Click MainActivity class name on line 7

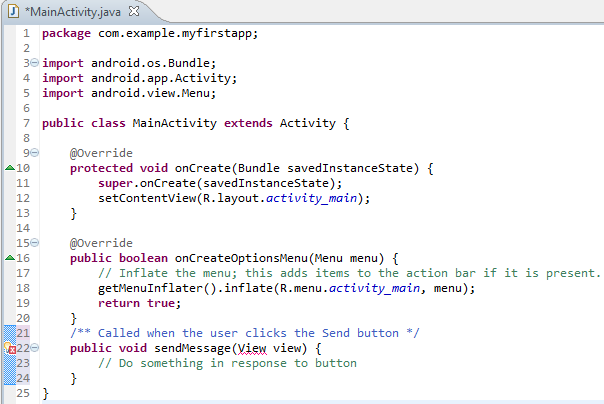[174, 123]
